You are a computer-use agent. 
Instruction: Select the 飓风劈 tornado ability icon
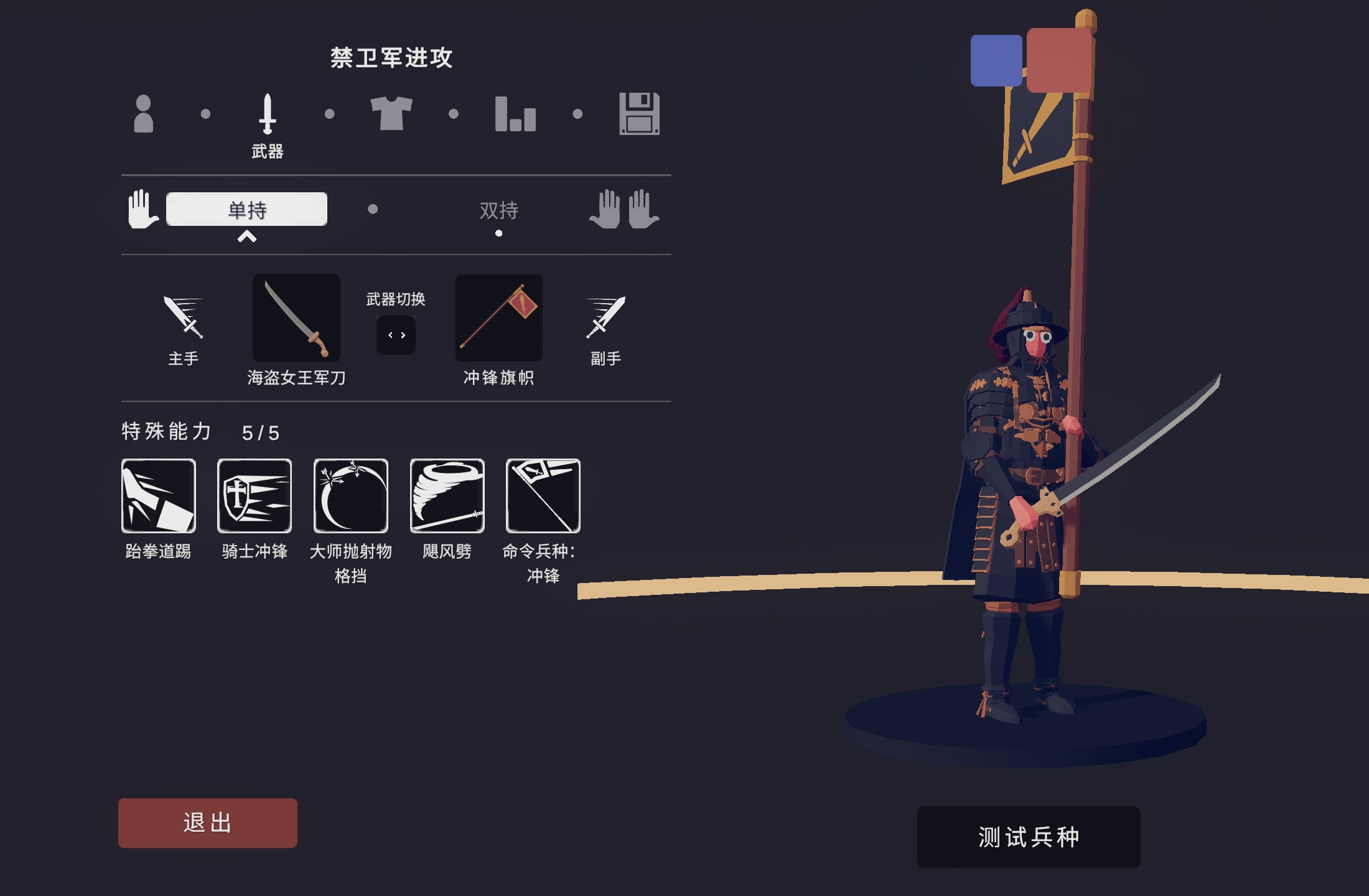[x=447, y=496]
